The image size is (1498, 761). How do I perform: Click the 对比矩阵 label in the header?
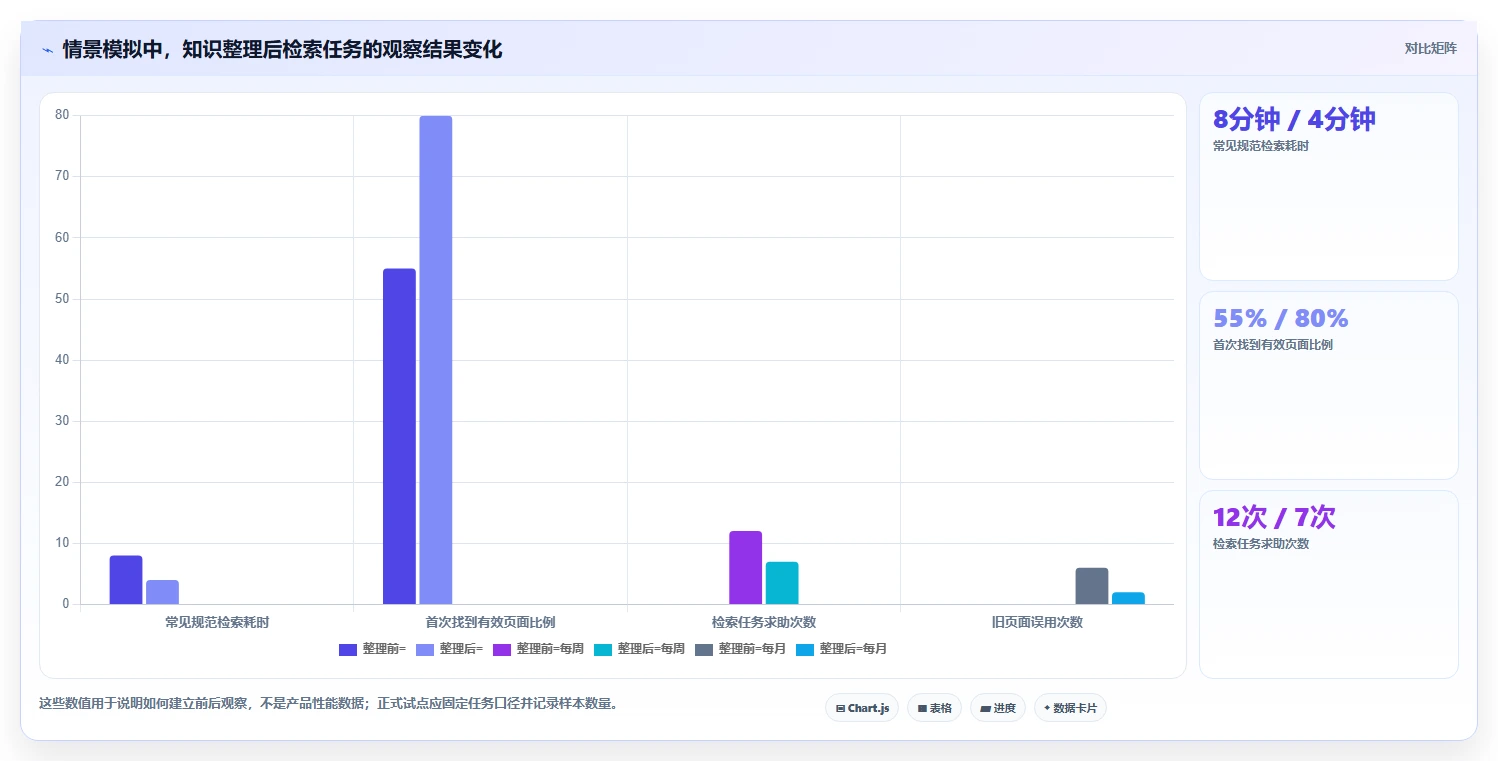click(x=1431, y=49)
